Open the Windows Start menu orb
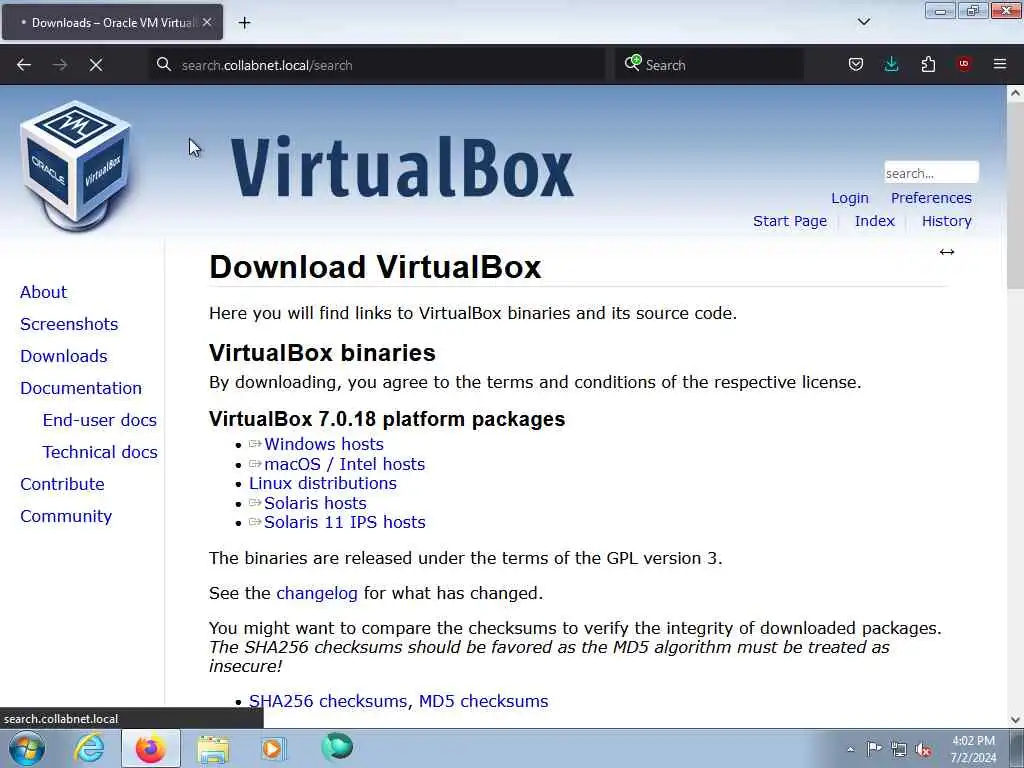Image resolution: width=1024 pixels, height=768 pixels. (x=27, y=748)
